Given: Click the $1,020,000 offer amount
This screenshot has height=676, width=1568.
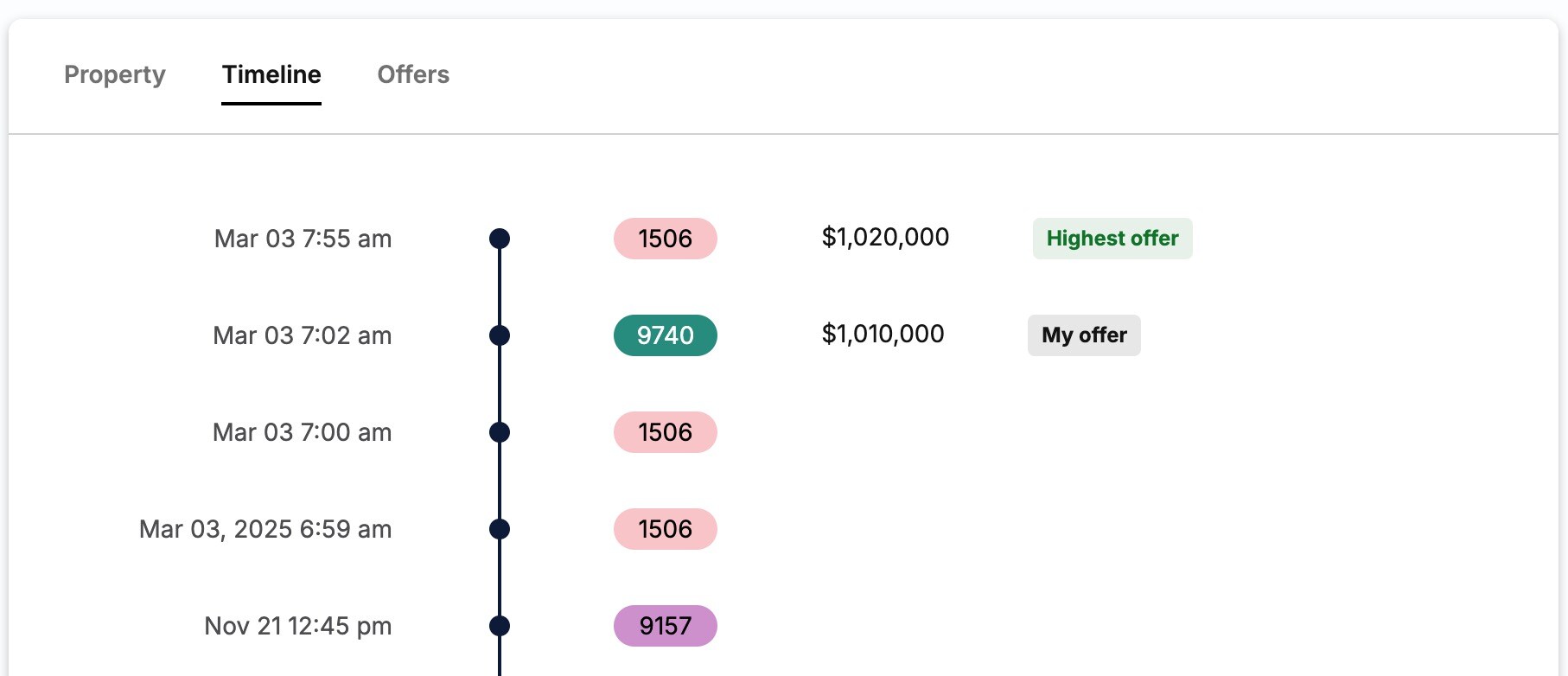Looking at the screenshot, I should tap(885, 238).
